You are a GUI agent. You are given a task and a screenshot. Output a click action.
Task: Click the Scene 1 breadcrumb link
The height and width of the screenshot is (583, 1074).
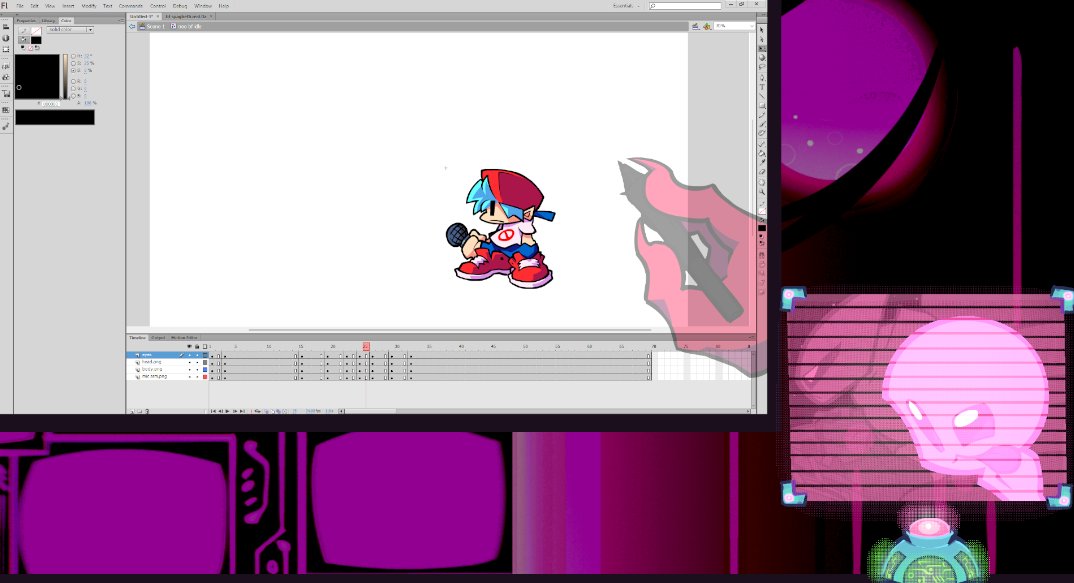[155, 26]
